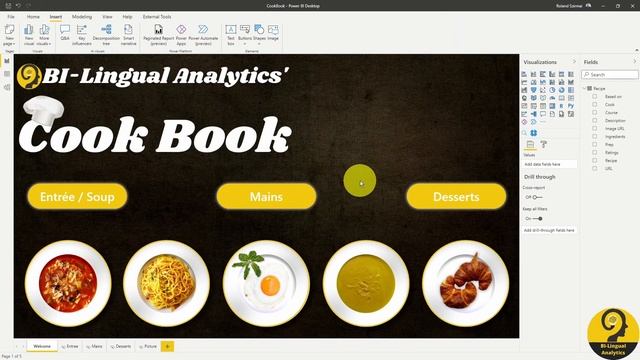Add a Smart narrative visual

point(128,35)
